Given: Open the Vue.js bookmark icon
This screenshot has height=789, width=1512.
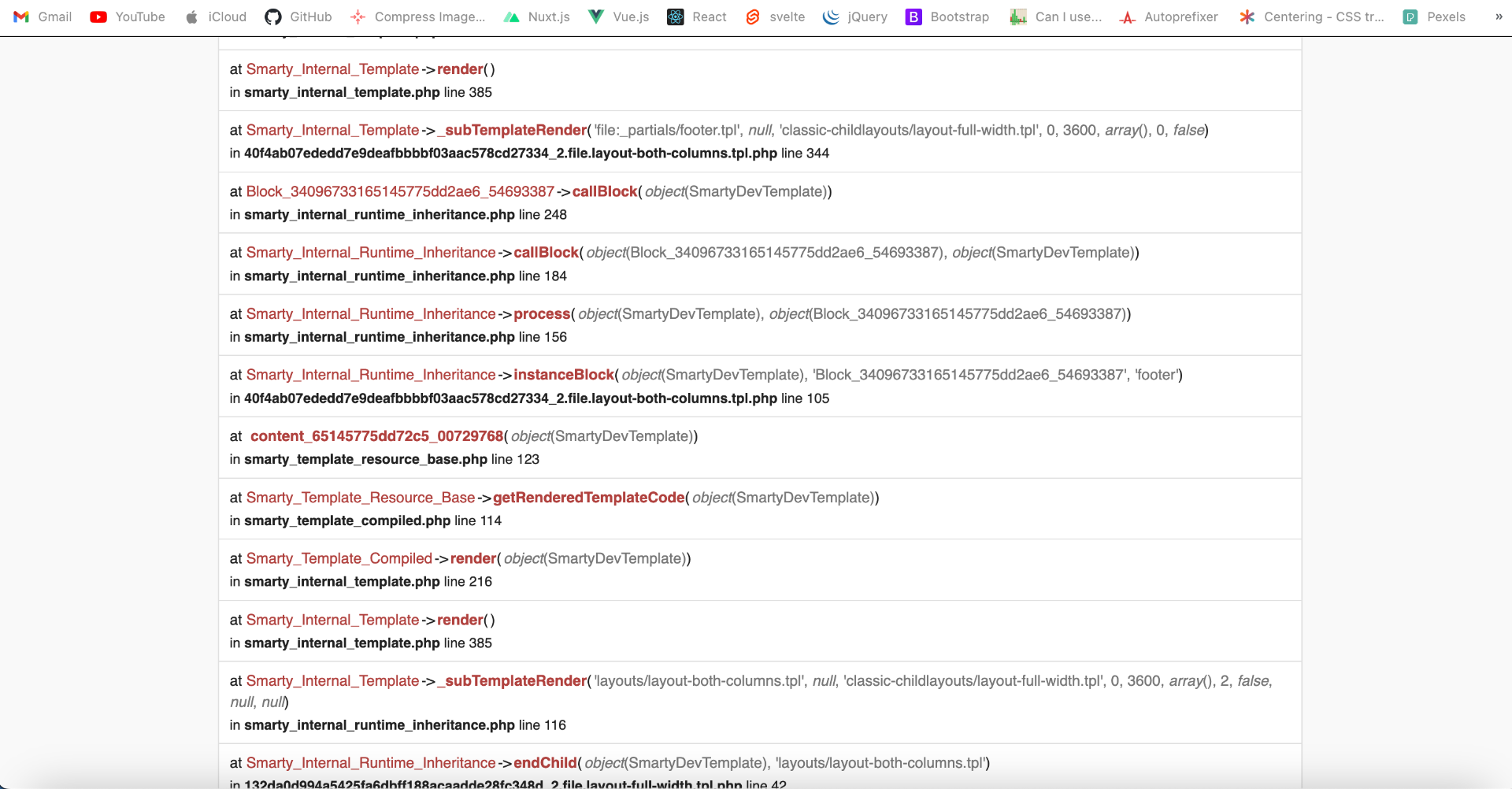Looking at the screenshot, I should [x=596, y=17].
